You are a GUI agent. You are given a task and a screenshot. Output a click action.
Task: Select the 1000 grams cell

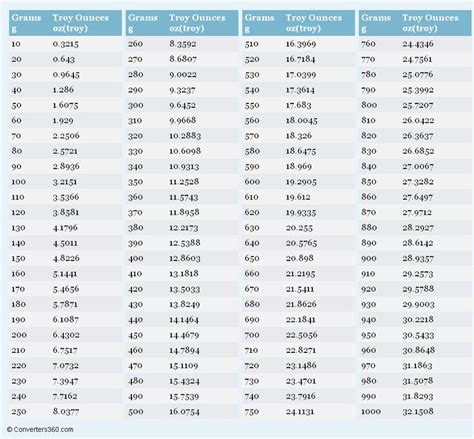click(371, 412)
